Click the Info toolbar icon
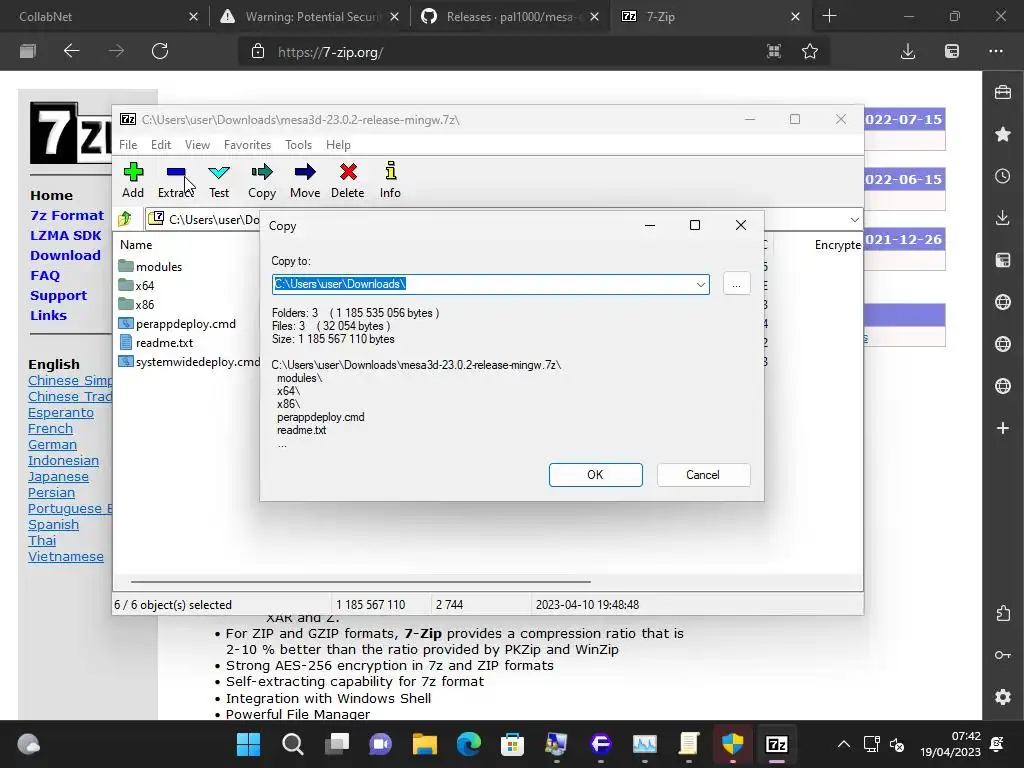This screenshot has width=1024, height=768. [x=391, y=180]
